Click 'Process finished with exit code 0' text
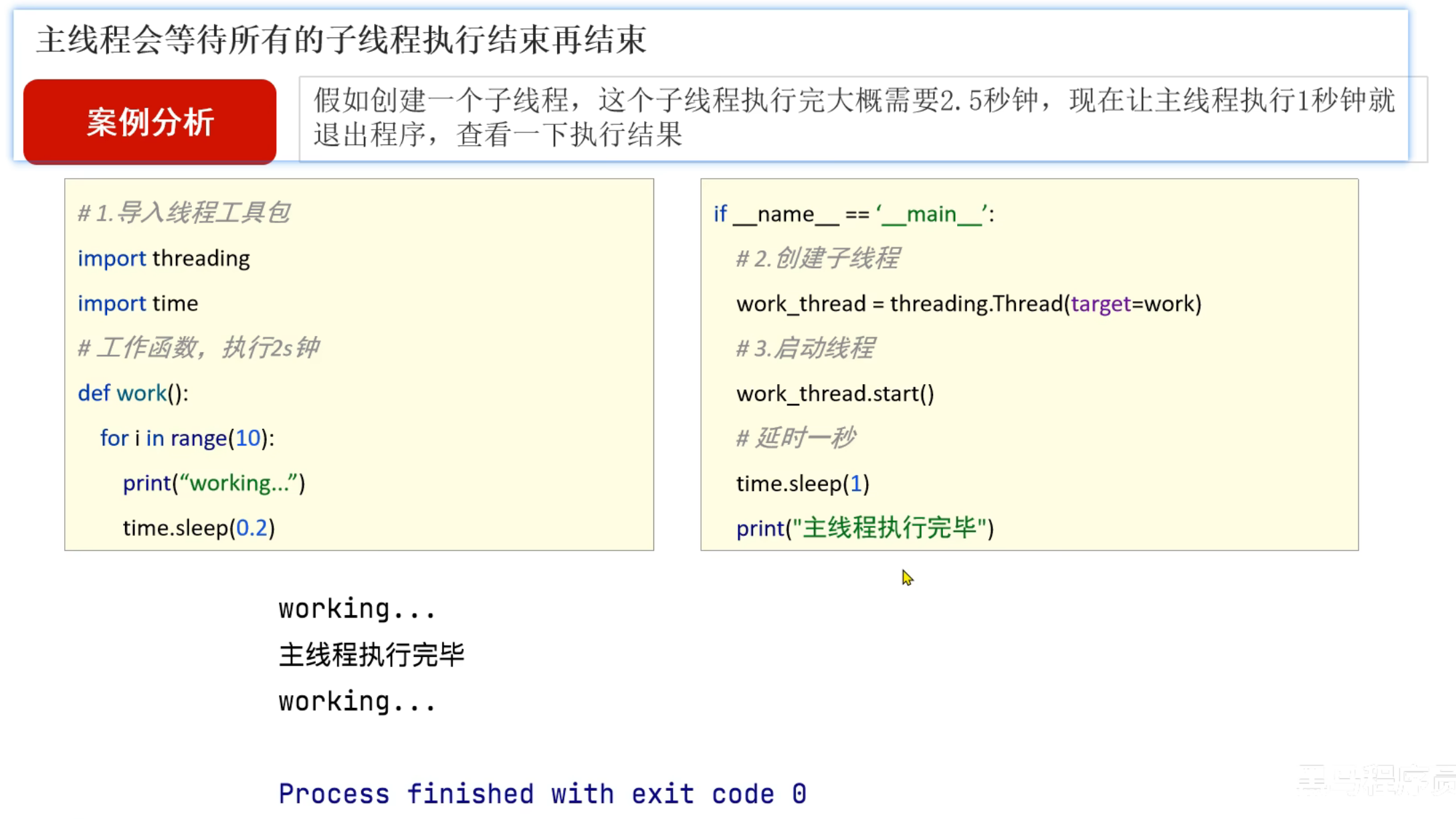The height and width of the screenshot is (819, 1456). 542,794
